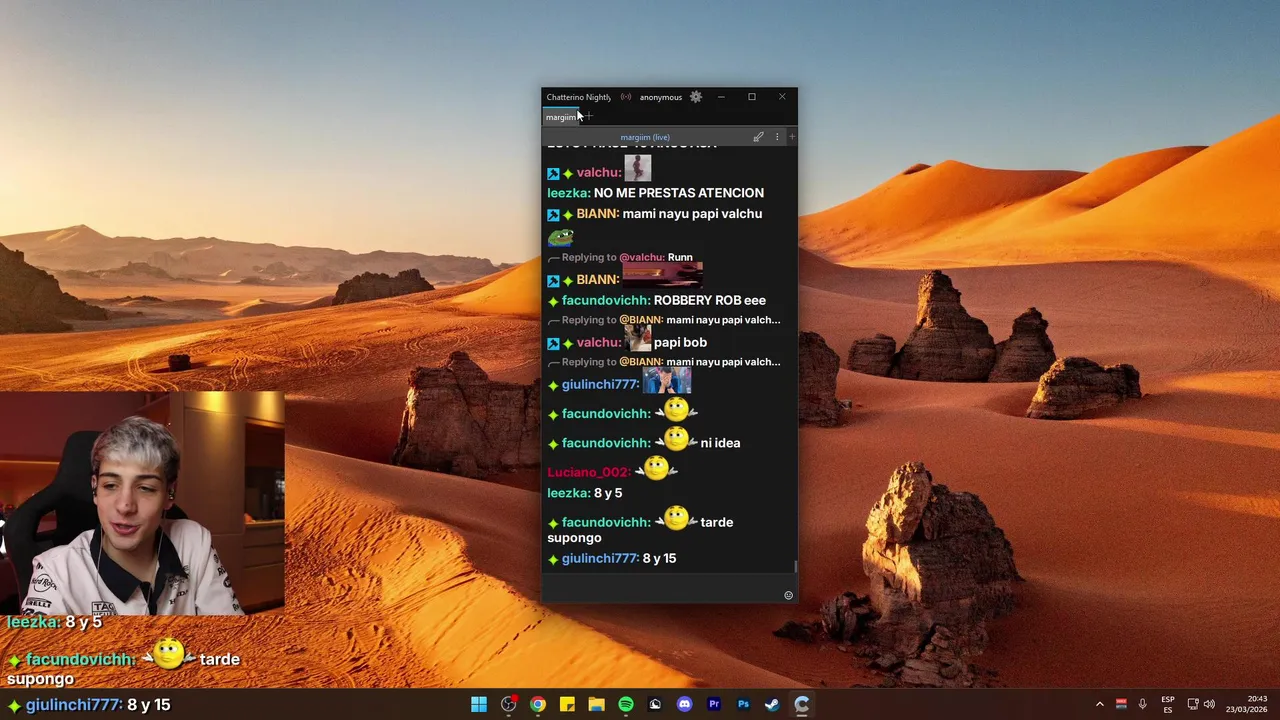
Task: Open network settings tray icon
Action: pyautogui.click(x=1193, y=704)
